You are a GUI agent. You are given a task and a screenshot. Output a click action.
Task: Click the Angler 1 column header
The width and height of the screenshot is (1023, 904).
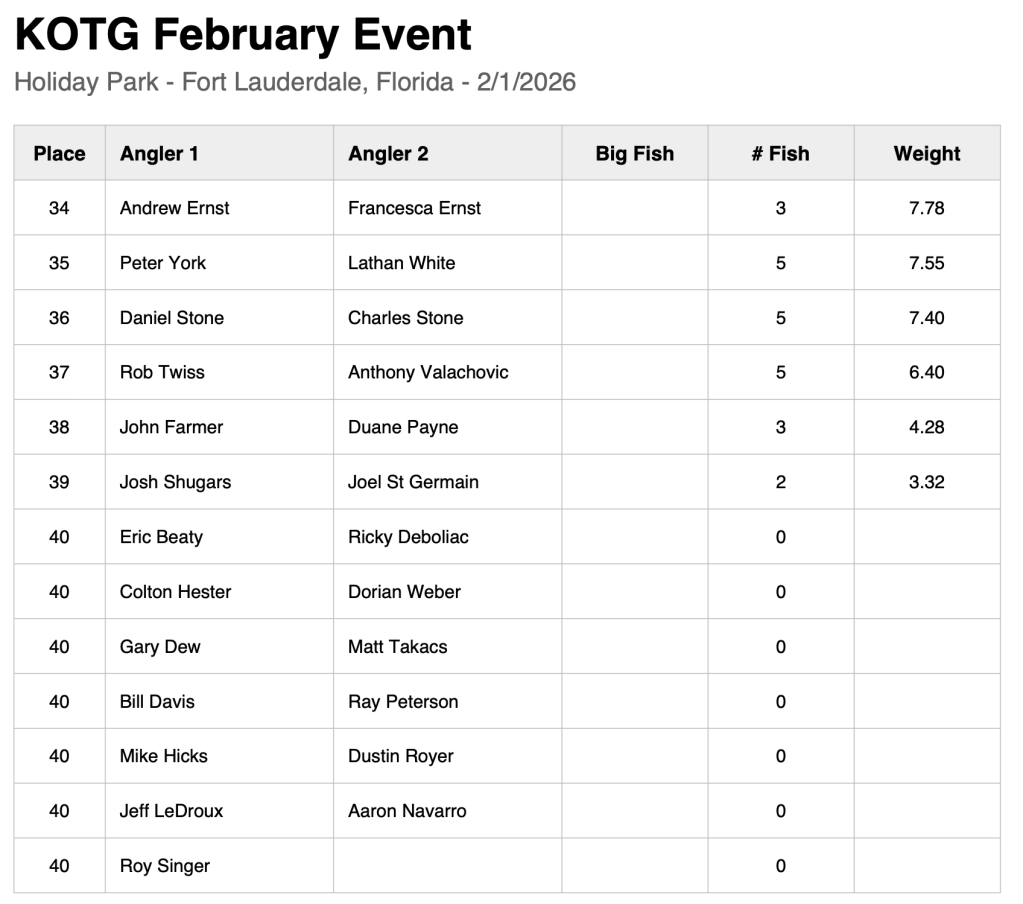coord(159,153)
